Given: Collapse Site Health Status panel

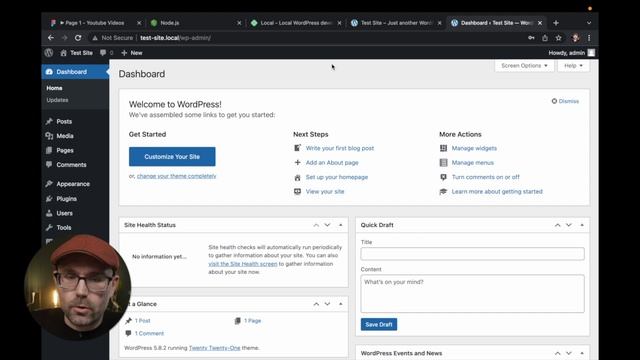Looking at the screenshot, I should coord(340,225).
